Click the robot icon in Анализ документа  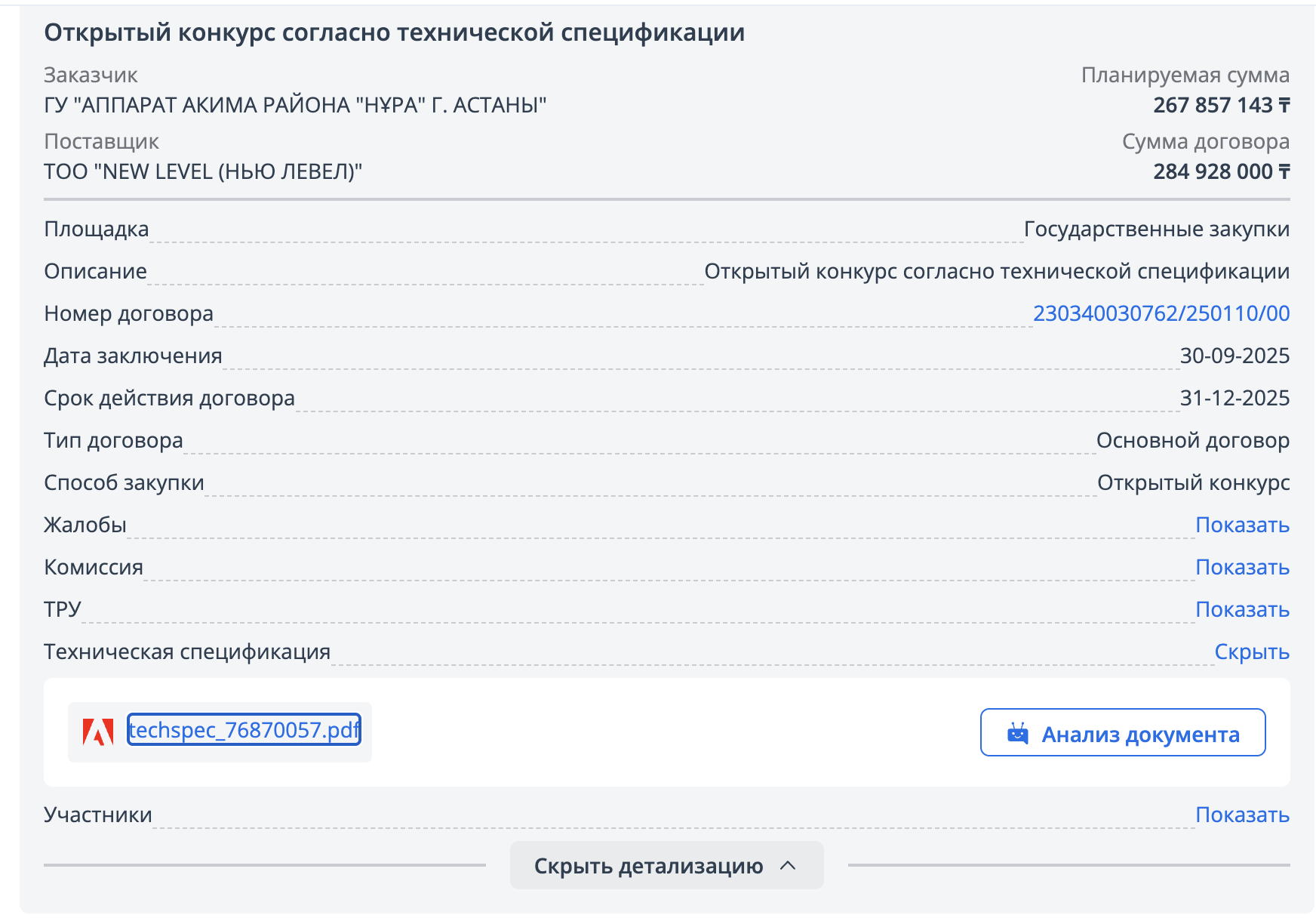point(1018,733)
